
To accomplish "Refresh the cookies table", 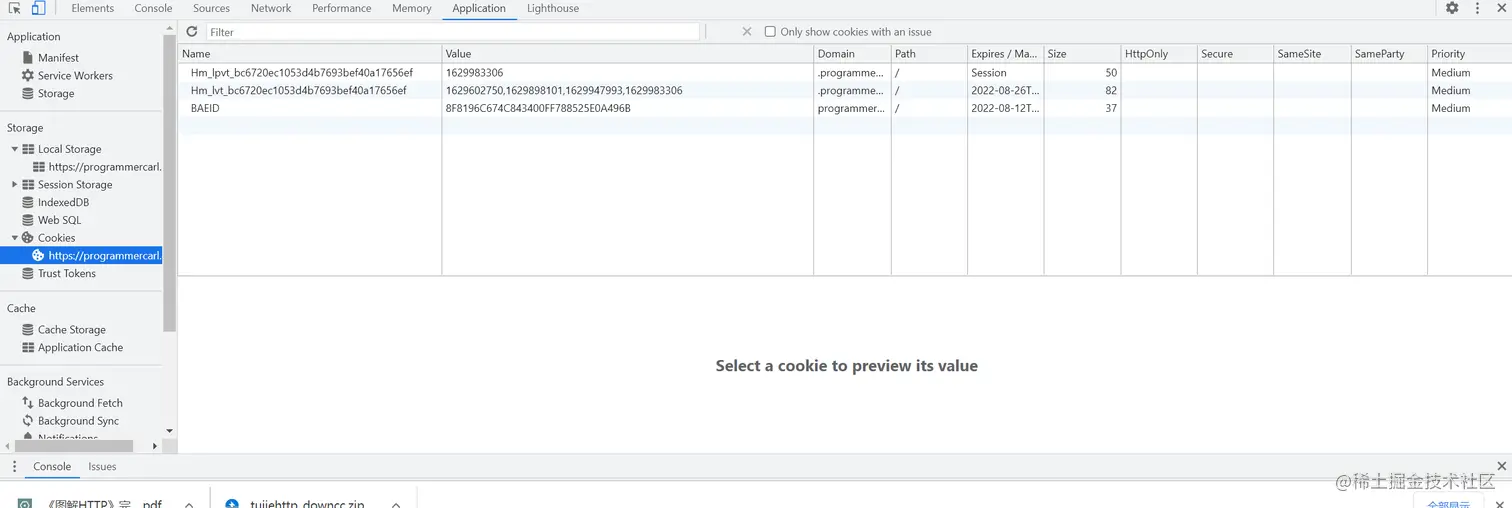I will point(192,32).
